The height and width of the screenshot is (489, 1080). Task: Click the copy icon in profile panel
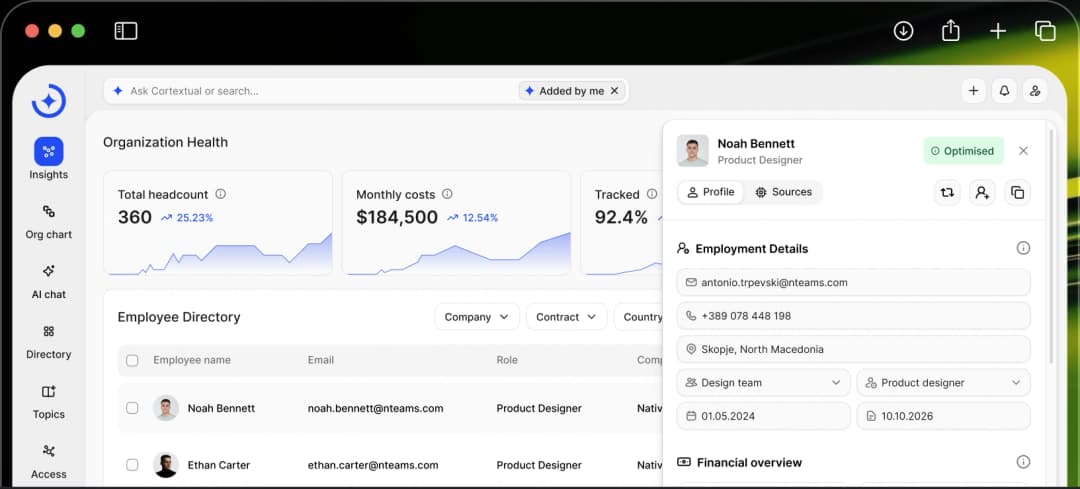click(1017, 193)
